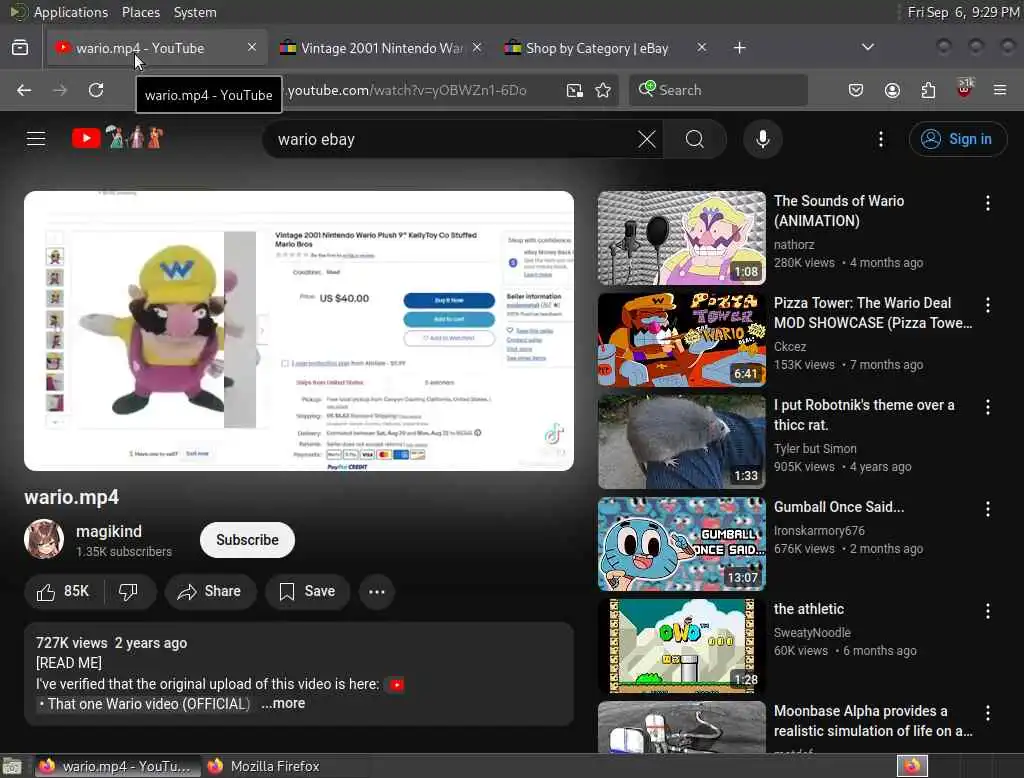Run YouTube search with magnifier button
This screenshot has height=778, width=1024.
coord(695,139)
